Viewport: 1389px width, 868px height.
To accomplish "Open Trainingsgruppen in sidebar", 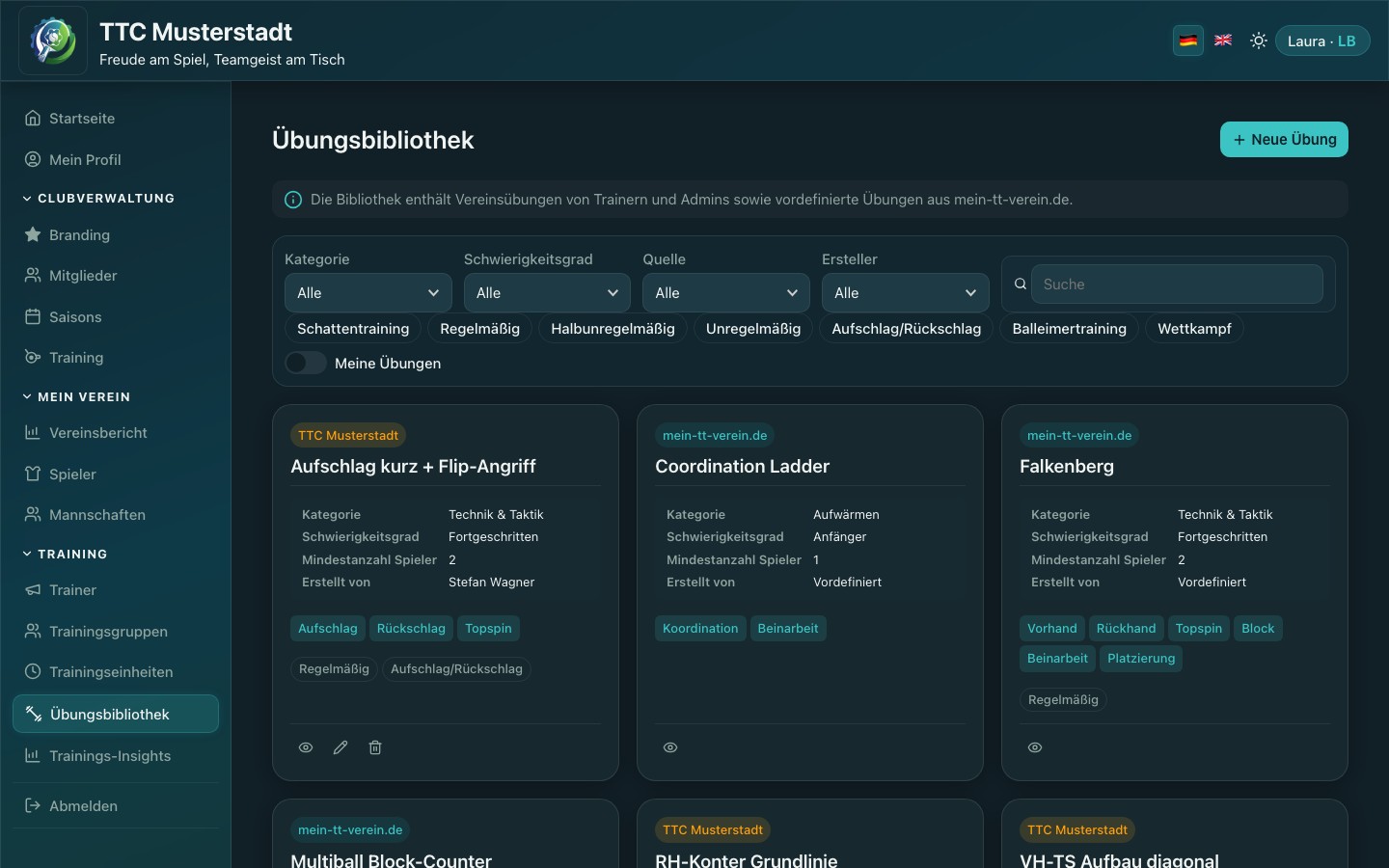I will click(116, 631).
